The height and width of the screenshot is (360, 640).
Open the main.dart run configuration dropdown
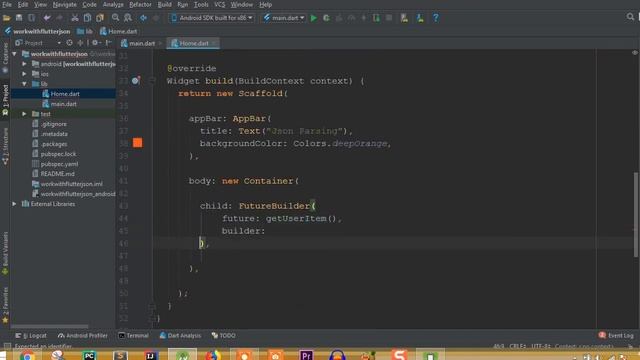(284, 18)
